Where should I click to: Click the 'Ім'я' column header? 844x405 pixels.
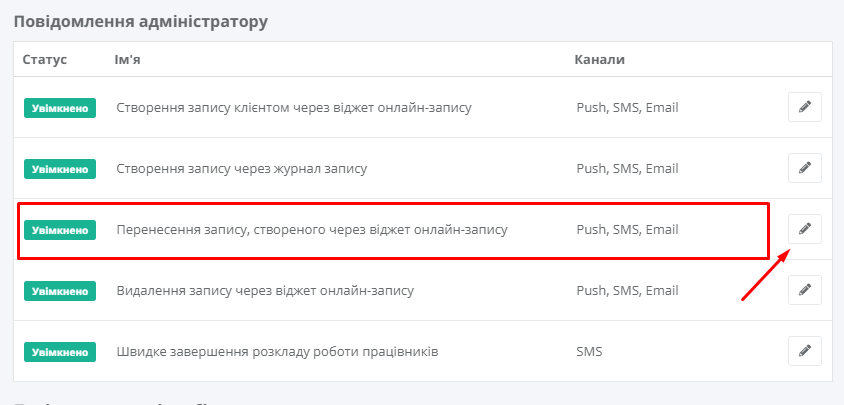[x=127, y=59]
